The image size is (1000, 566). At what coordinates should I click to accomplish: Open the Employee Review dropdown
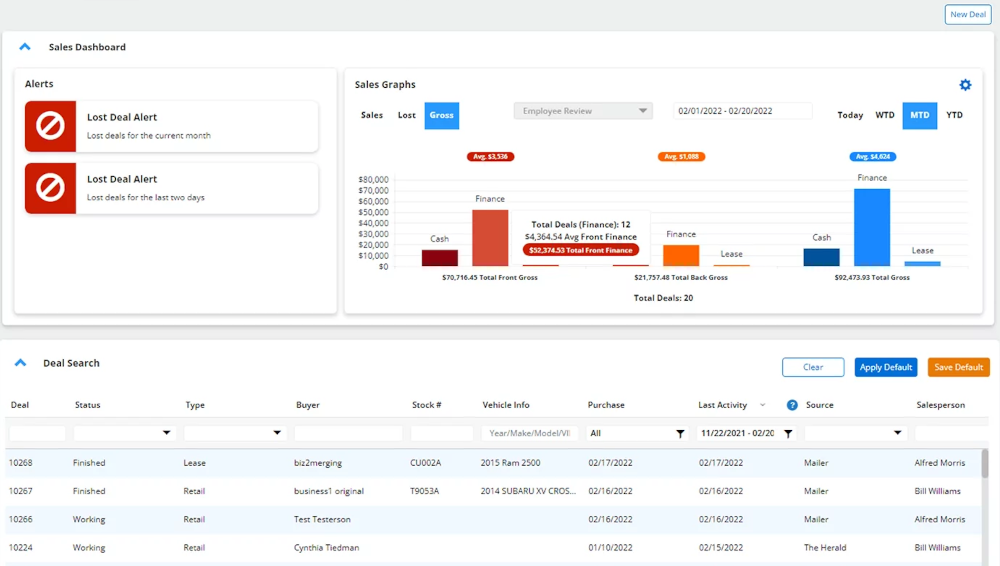pyautogui.click(x=583, y=111)
